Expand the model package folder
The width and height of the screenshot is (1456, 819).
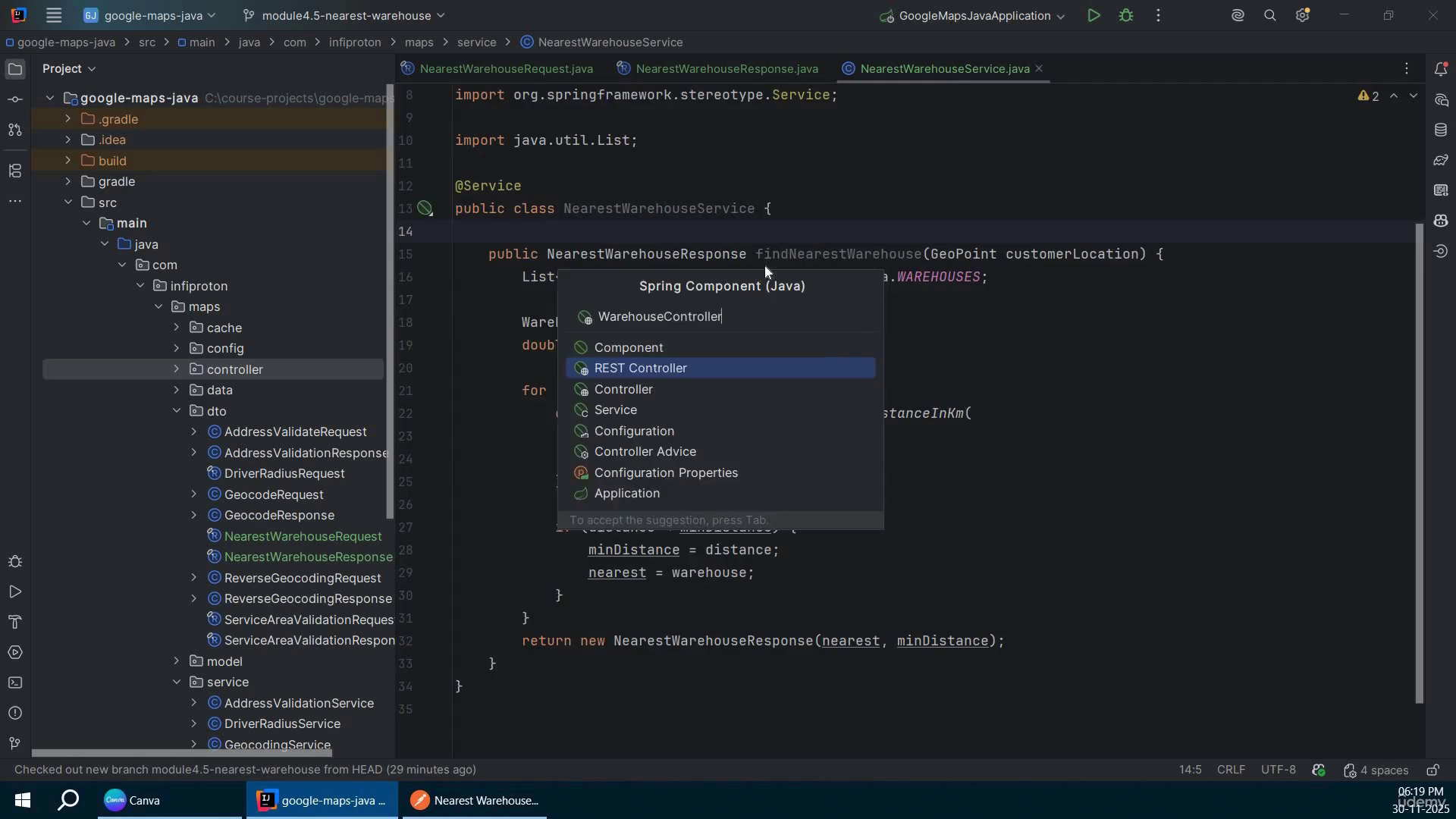(x=177, y=661)
